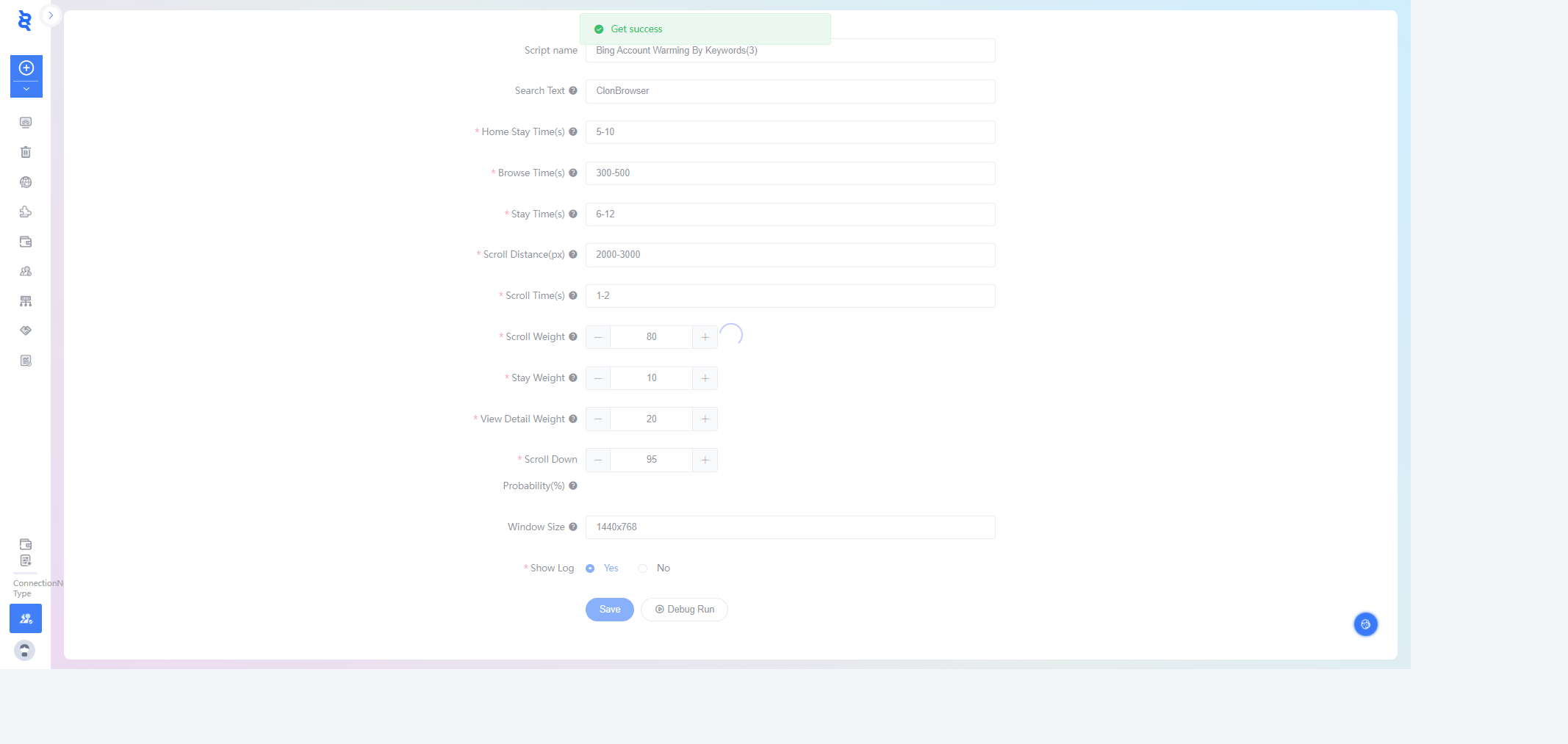The height and width of the screenshot is (744, 1568).
Task: Open the puzzle-piece extensions icon
Action: [x=26, y=212]
